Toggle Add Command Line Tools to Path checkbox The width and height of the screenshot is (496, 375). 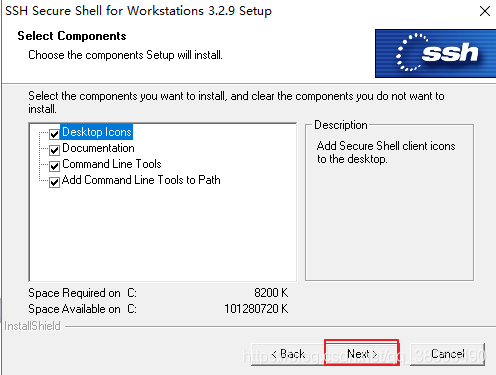point(54,182)
